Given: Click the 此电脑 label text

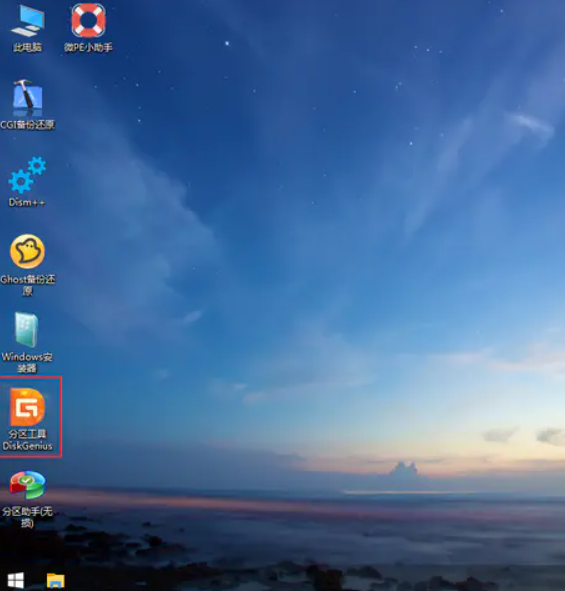Looking at the screenshot, I should tap(28, 47).
